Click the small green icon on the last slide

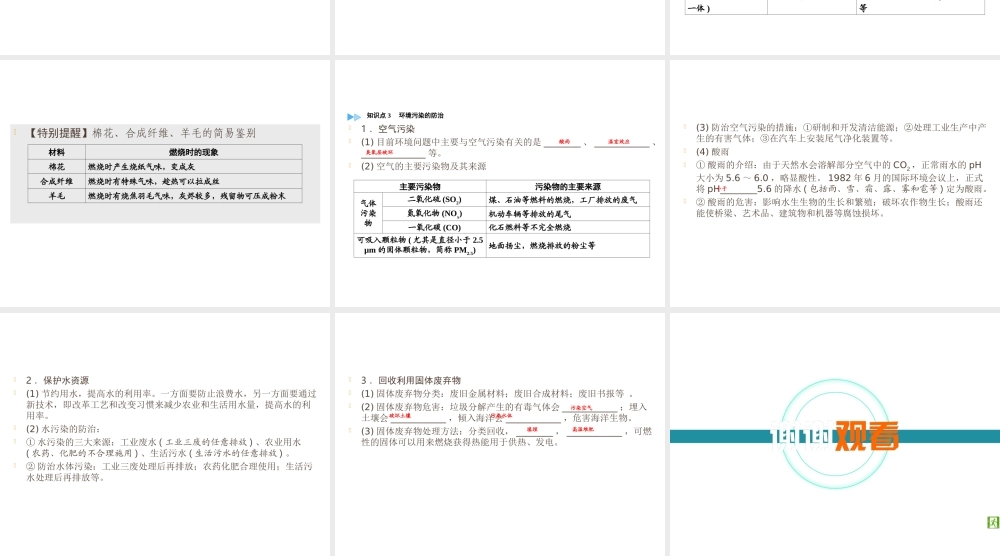pyautogui.click(x=993, y=523)
